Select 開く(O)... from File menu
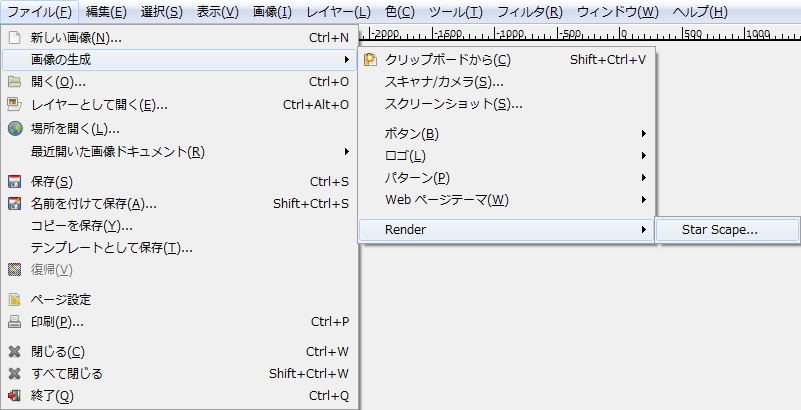801x410 pixels. point(180,82)
